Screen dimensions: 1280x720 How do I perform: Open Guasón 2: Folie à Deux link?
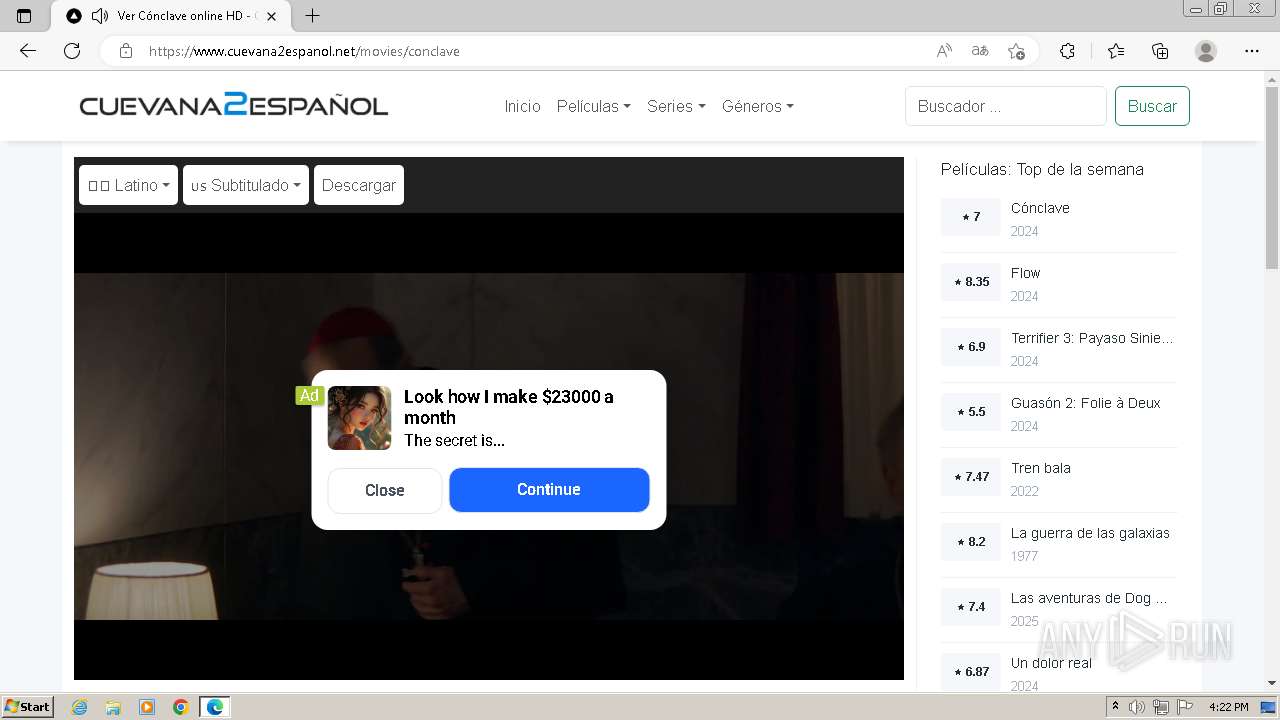pos(1085,403)
